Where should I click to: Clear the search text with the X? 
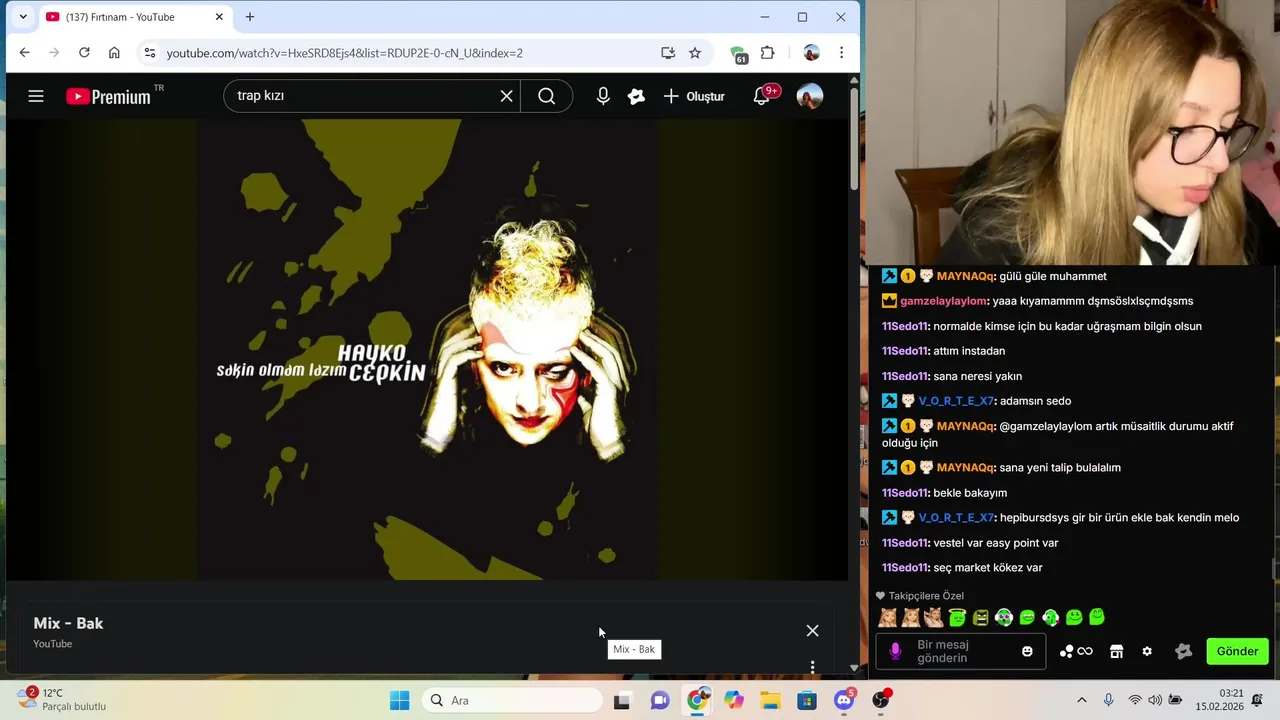click(x=507, y=96)
